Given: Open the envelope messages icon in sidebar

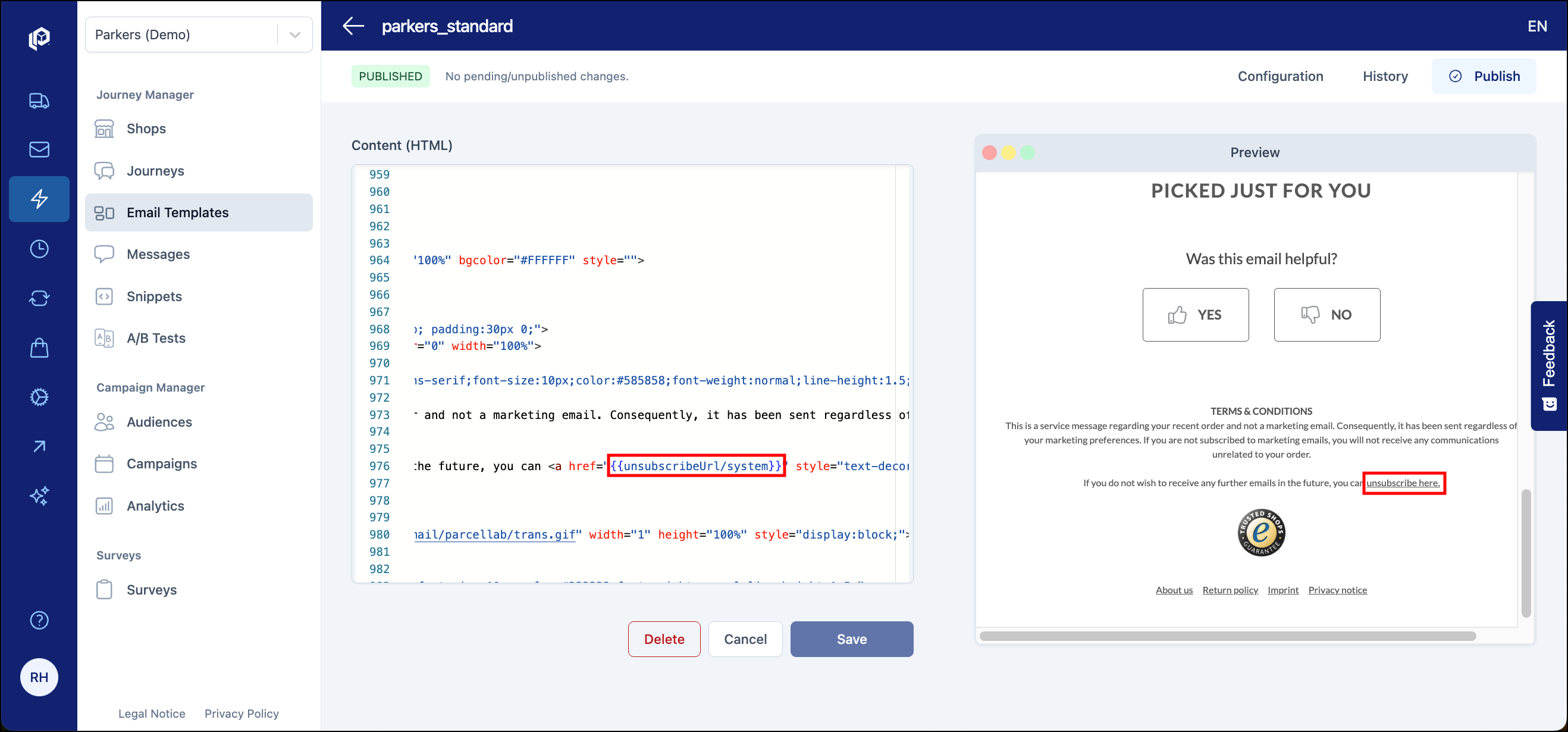Looking at the screenshot, I should point(39,149).
